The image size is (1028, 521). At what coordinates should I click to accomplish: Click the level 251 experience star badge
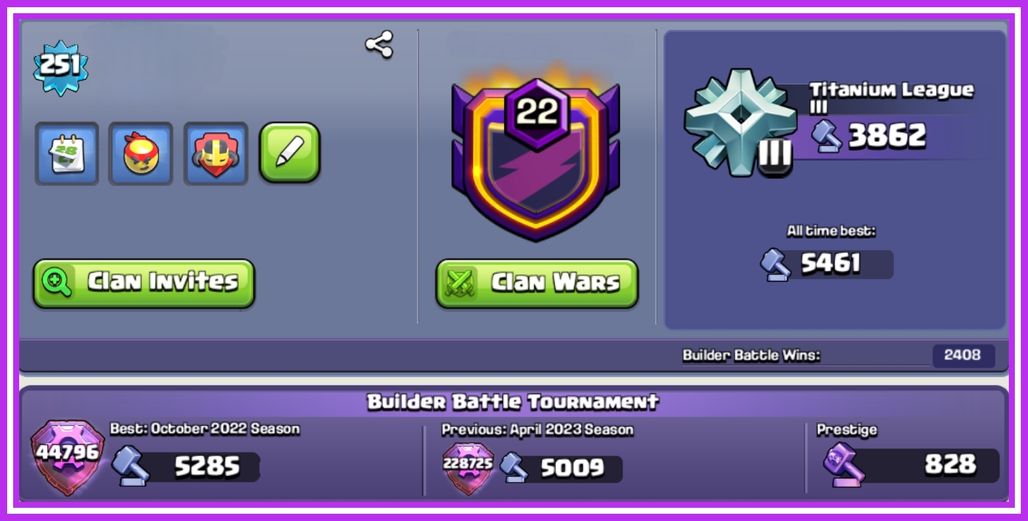coord(60,66)
